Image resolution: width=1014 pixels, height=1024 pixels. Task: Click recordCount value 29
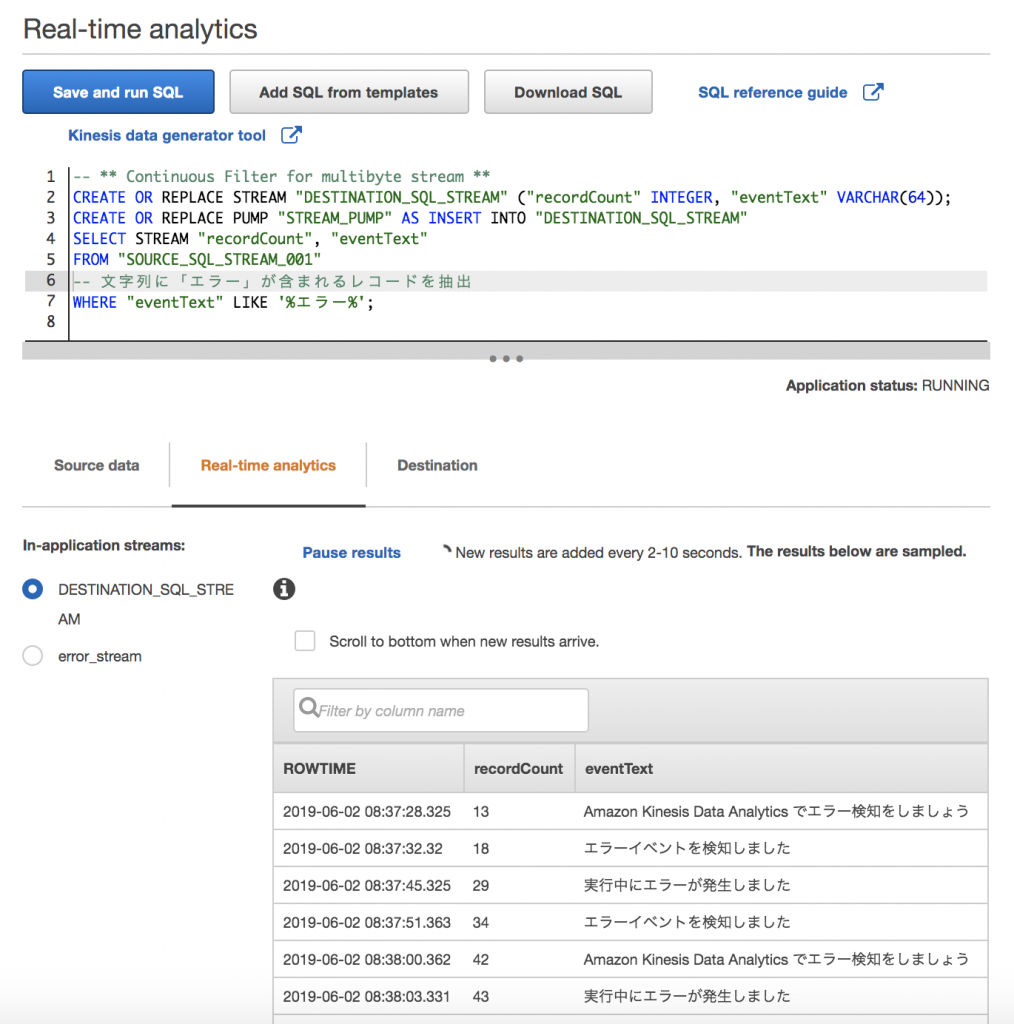click(481, 886)
